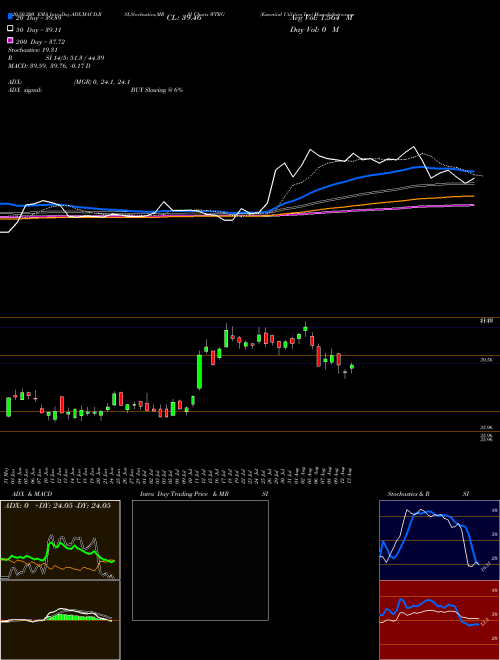This screenshot has width=500, height=660.
Task: Click the first date label '31 May' on axis
Action: click(x=8, y=474)
